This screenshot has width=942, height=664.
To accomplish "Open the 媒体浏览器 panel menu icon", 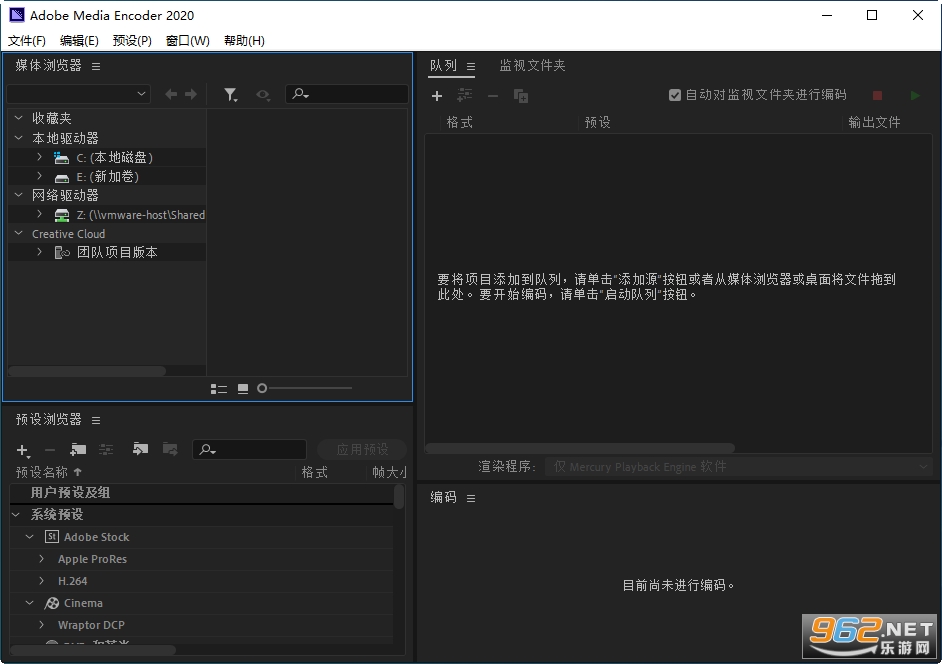I will click(96, 66).
